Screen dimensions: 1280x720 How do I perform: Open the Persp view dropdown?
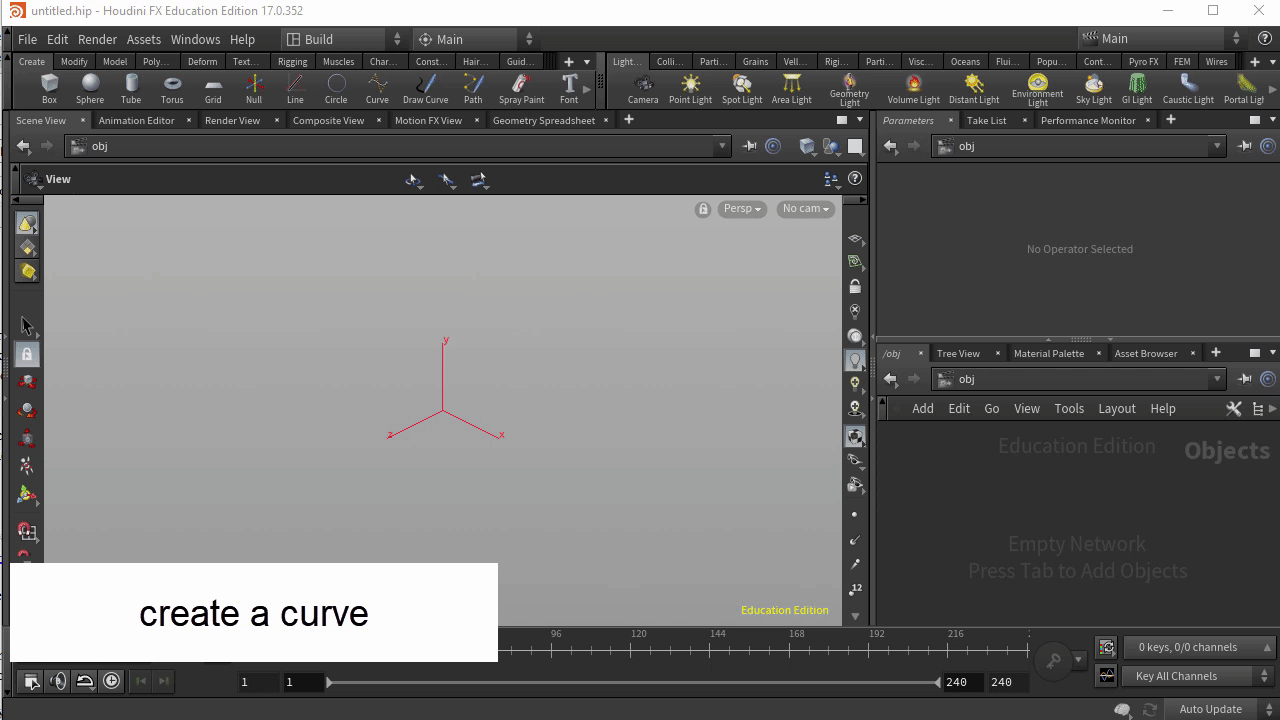742,209
